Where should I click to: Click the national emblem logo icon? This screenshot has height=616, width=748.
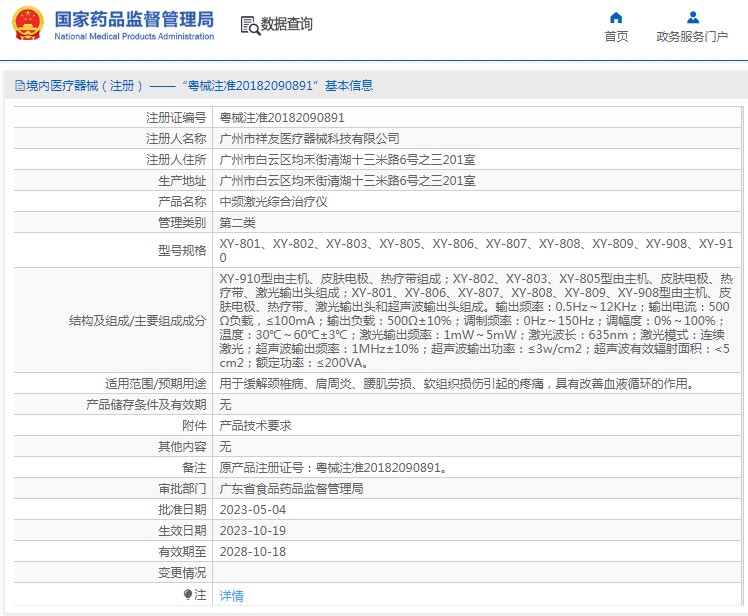click(x=26, y=25)
